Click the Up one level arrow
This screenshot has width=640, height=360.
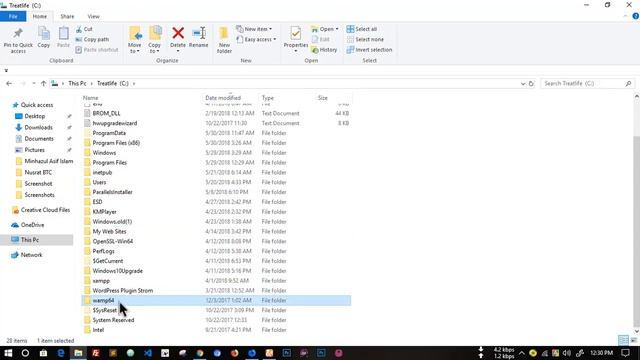[x=43, y=83]
